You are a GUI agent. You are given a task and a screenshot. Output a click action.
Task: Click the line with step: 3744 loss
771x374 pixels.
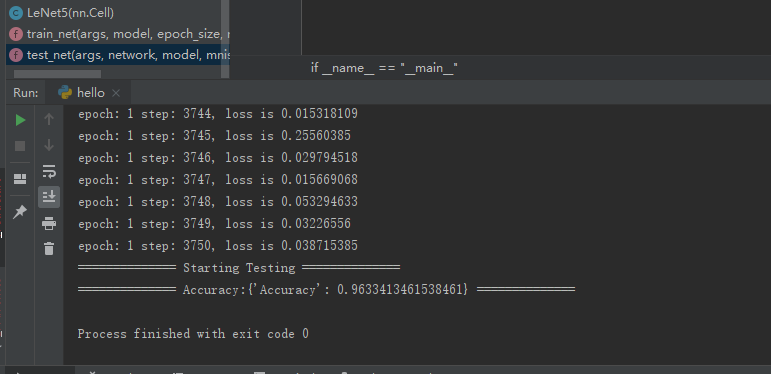[218, 114]
